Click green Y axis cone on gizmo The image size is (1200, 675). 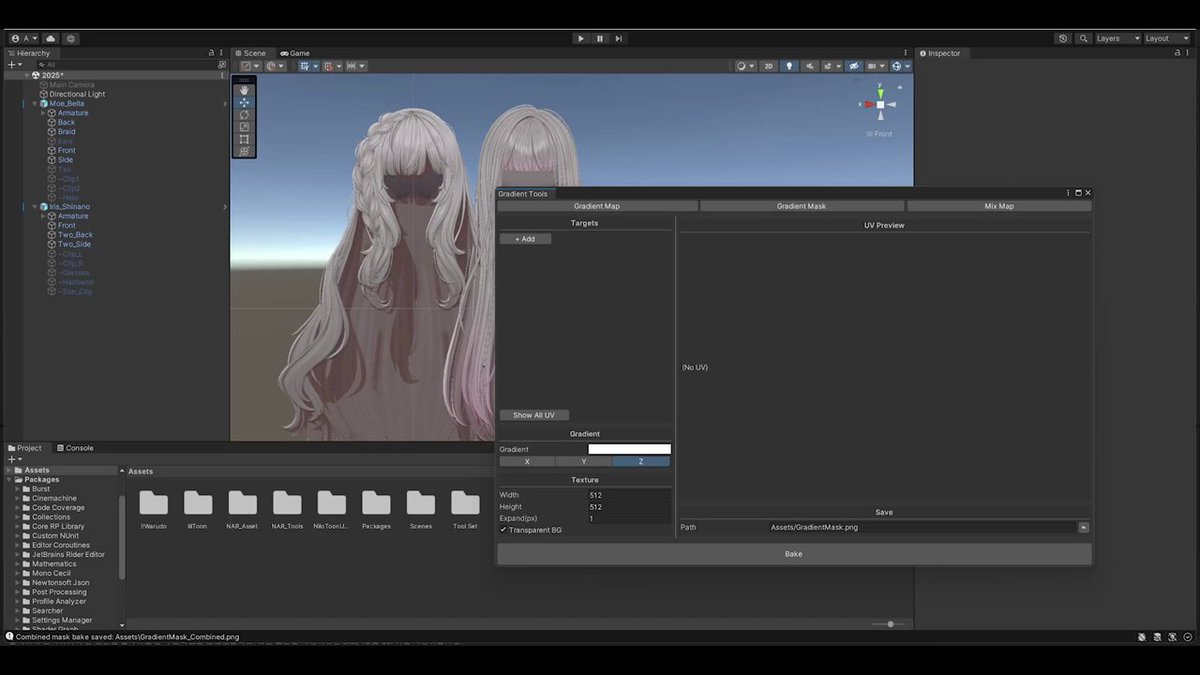coord(880,93)
